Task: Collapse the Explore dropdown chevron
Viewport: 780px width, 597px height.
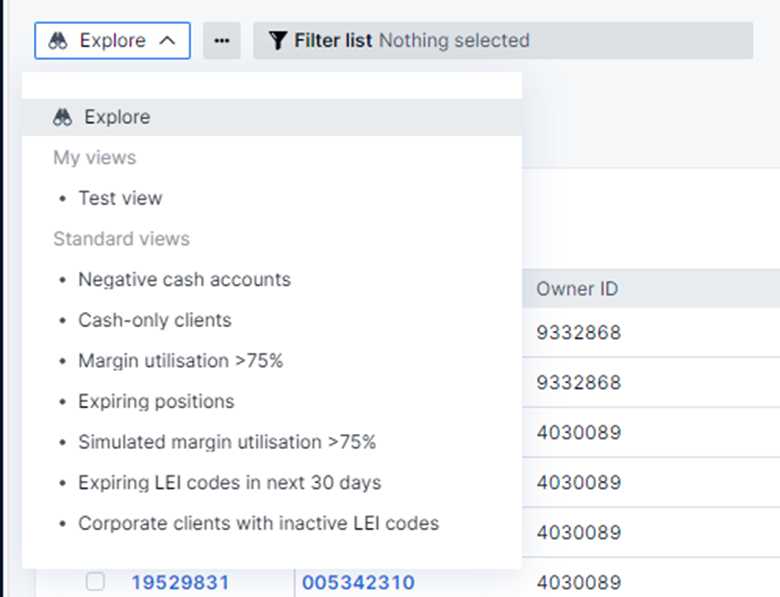Action: [168, 41]
